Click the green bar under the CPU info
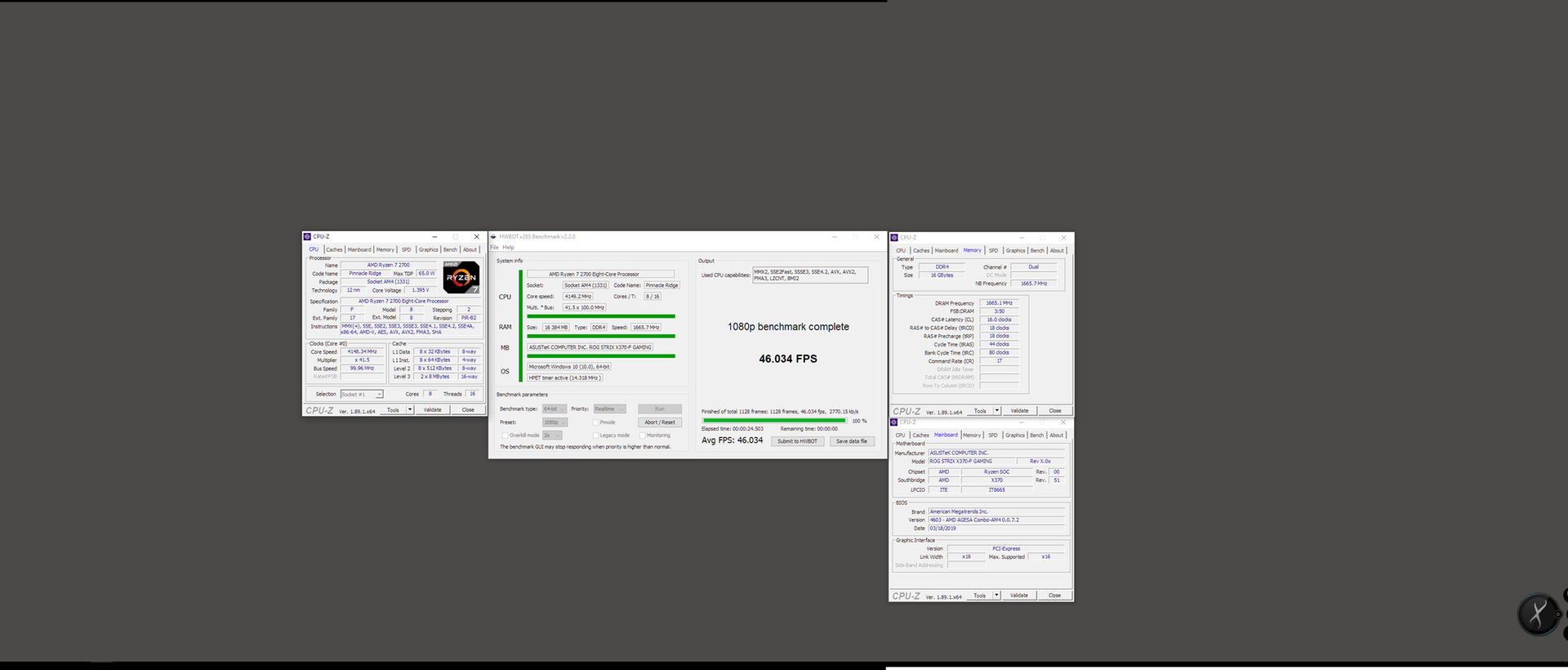1568x670 pixels. coord(601,316)
